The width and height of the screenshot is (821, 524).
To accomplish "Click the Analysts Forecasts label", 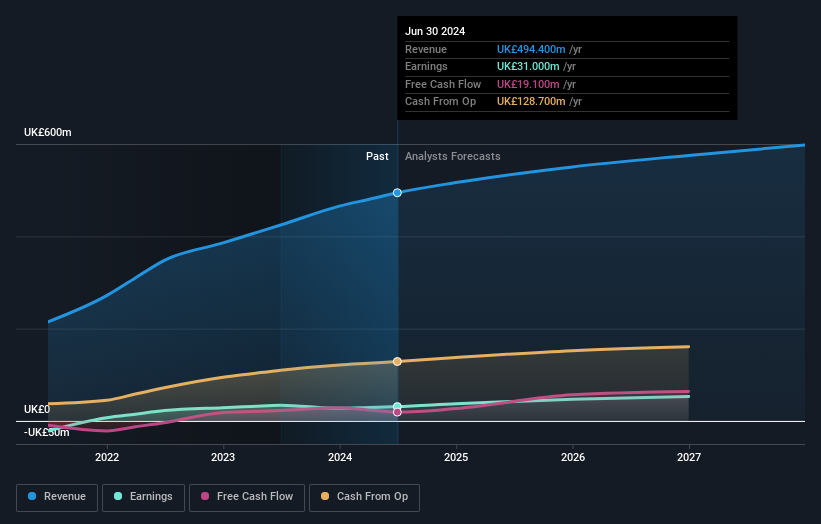I will point(452,156).
